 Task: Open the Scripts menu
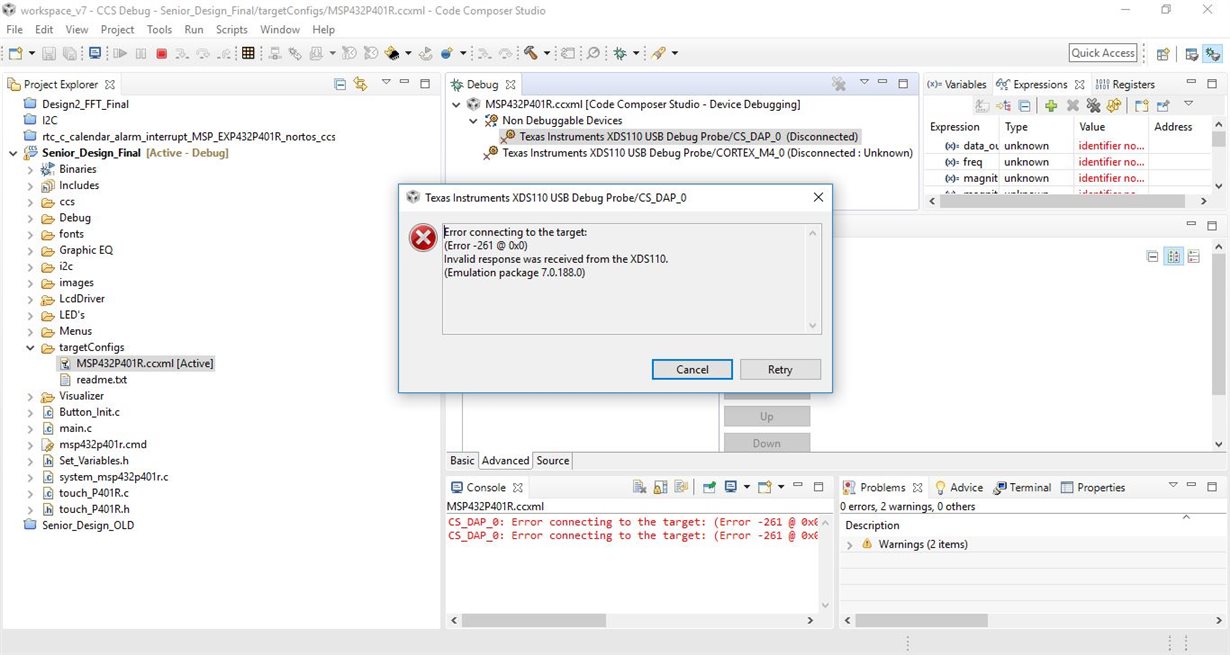click(x=232, y=29)
